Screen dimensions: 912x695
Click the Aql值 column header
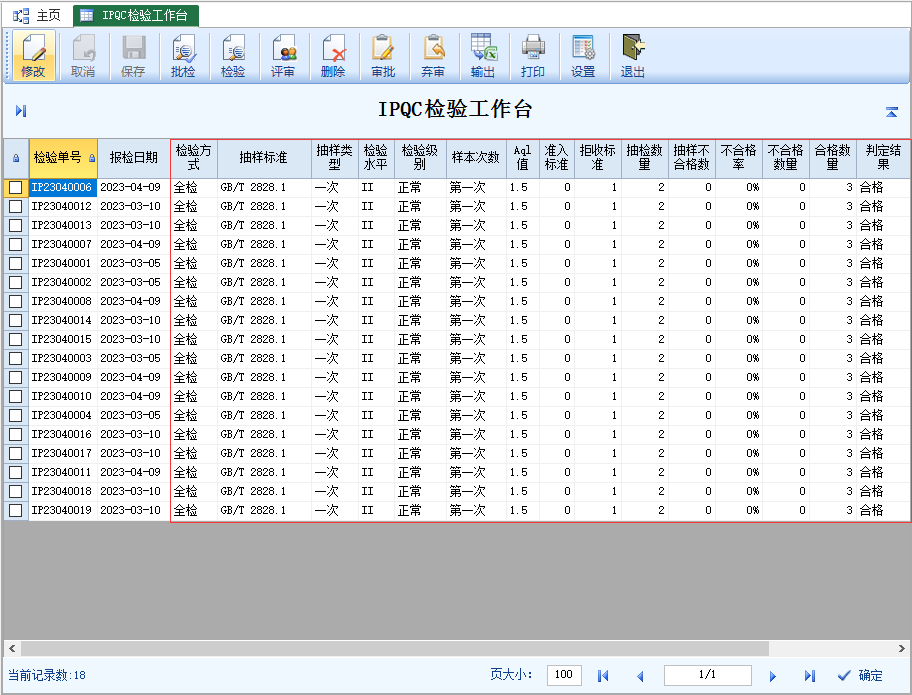[523, 158]
